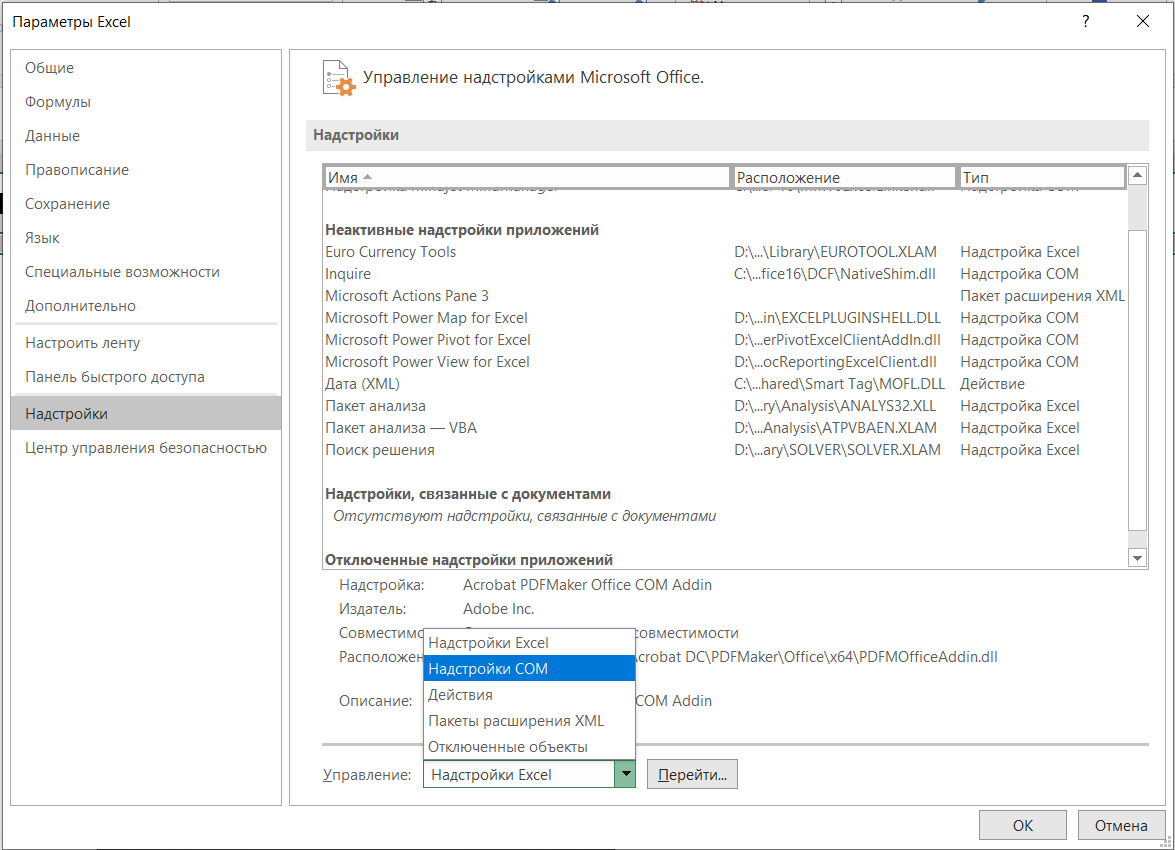Choose Пакеты расширения XML option
Viewport: 1175px width, 850px height.
coord(529,720)
